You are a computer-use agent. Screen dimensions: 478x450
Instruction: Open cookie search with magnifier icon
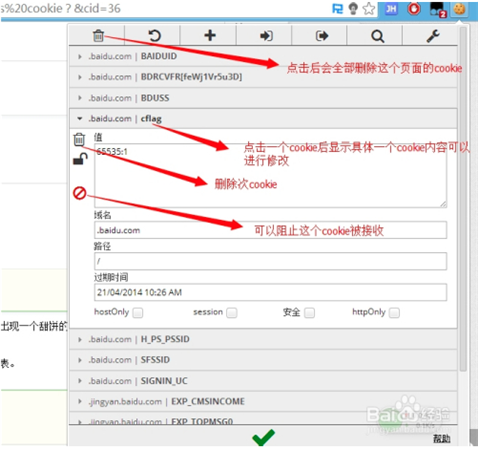(378, 36)
